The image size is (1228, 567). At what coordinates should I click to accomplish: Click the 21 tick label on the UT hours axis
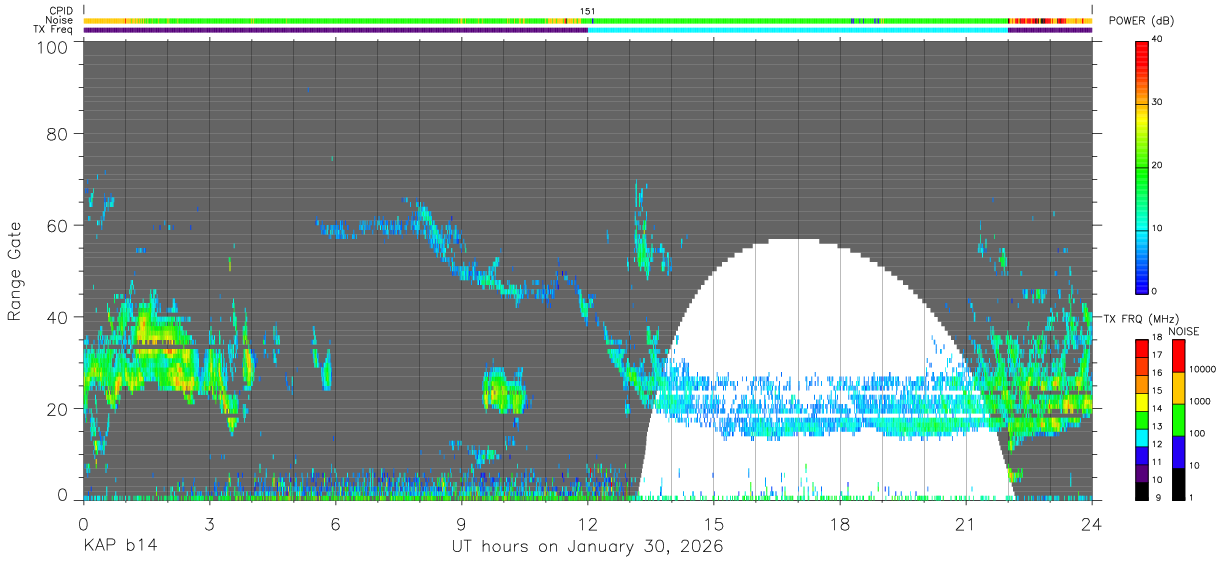[965, 524]
